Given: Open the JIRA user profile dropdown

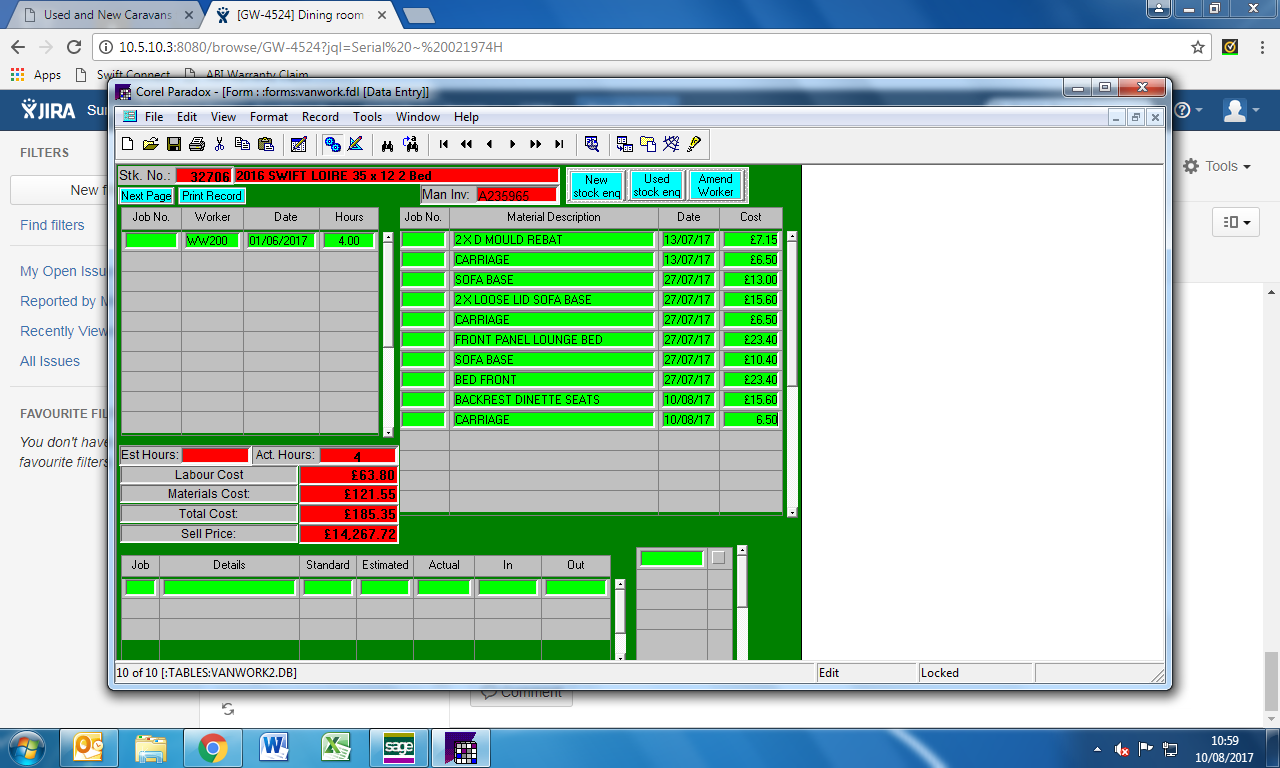Looking at the screenshot, I should [1241, 111].
